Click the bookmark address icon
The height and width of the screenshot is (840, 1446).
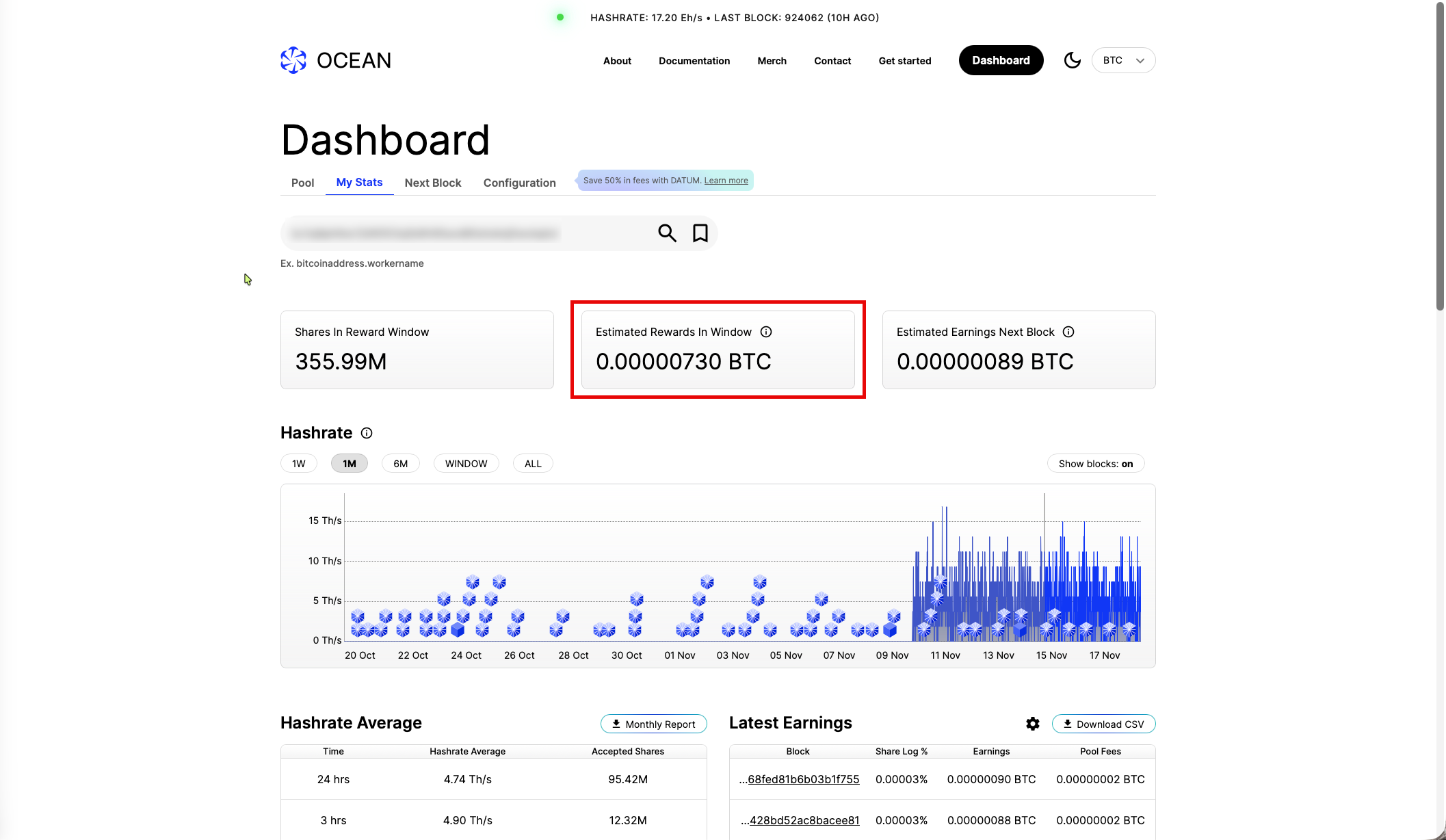pyautogui.click(x=700, y=233)
